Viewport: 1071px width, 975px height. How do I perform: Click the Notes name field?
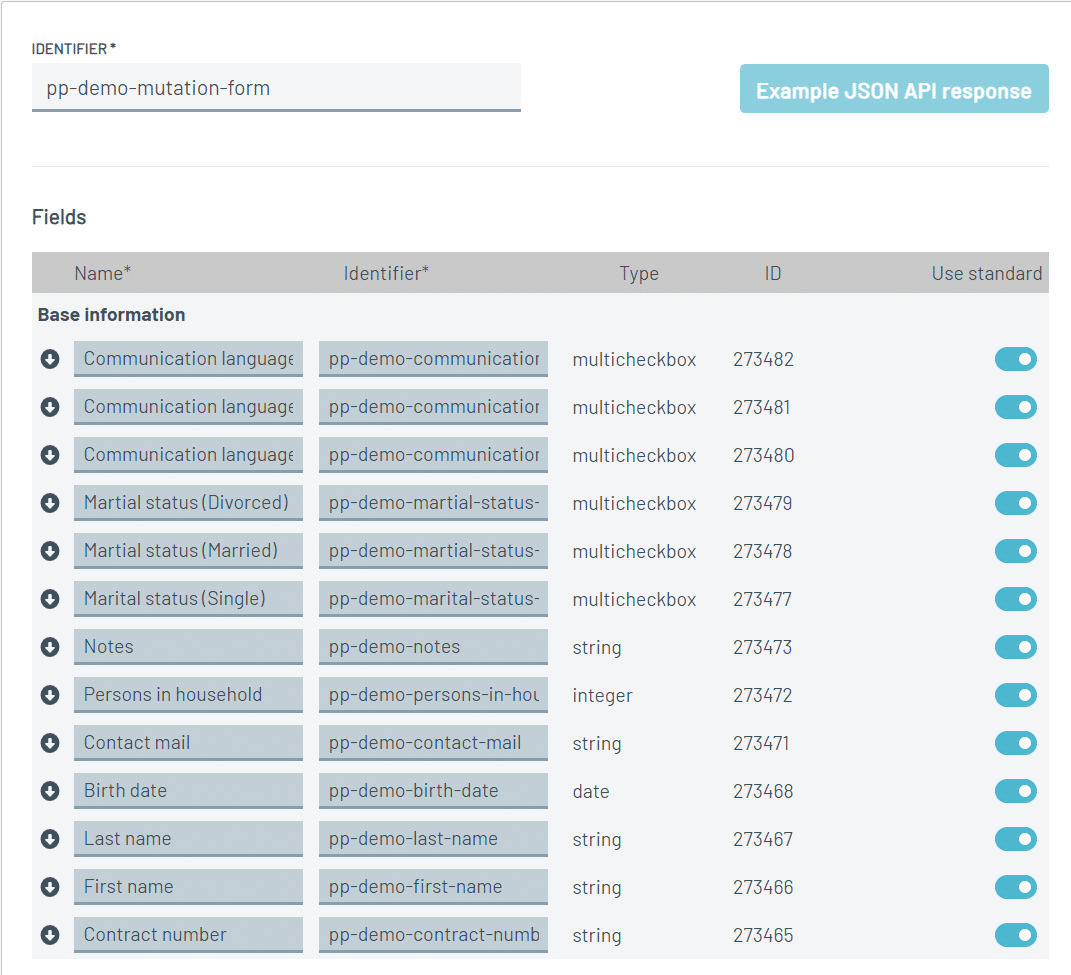189,647
